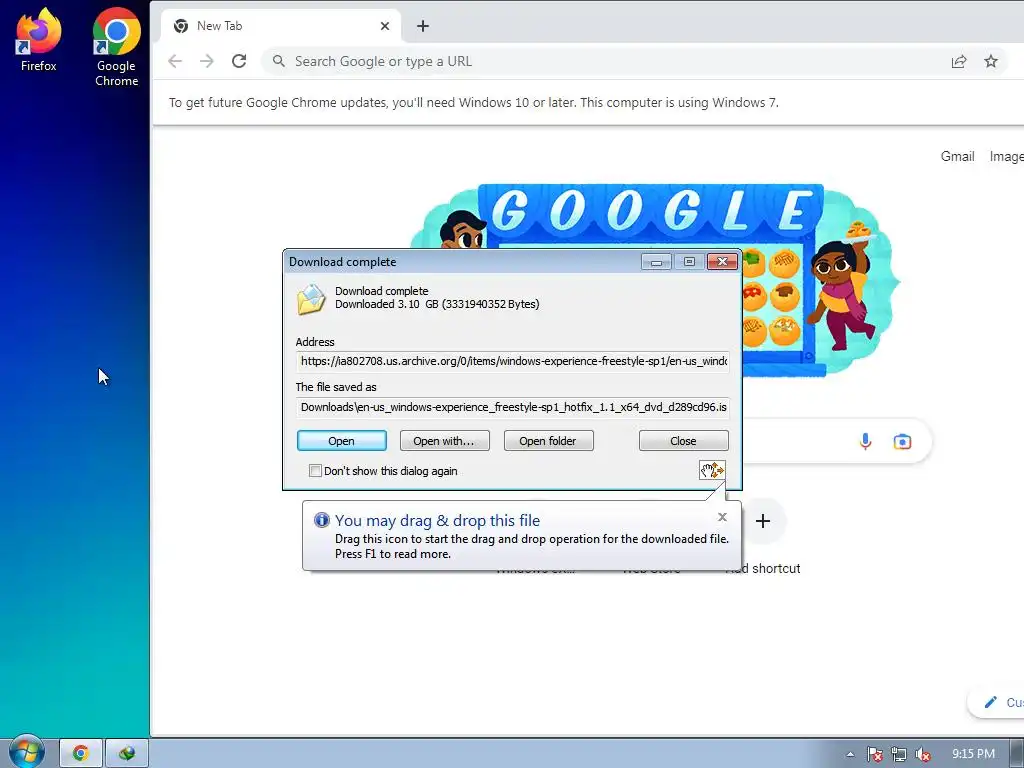The image size is (1024, 768).
Task: Open the Windows Start menu orb
Action: point(26,752)
